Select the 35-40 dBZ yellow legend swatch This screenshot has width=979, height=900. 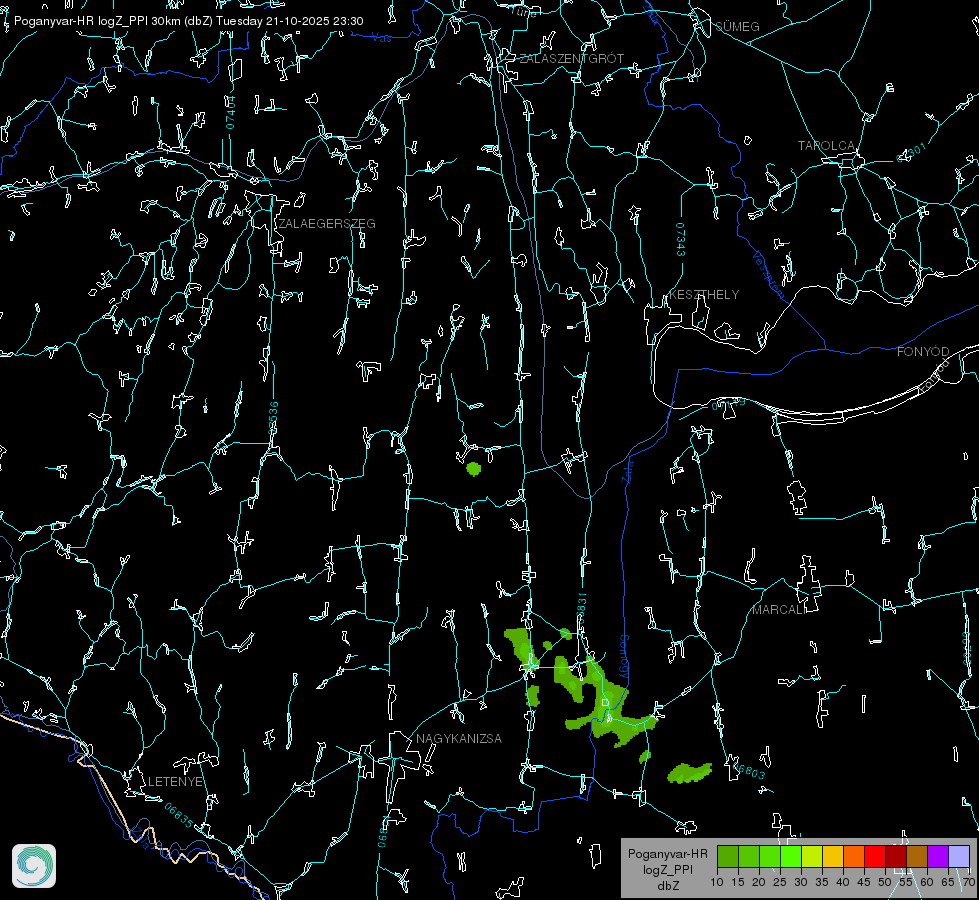pyautogui.click(x=833, y=856)
